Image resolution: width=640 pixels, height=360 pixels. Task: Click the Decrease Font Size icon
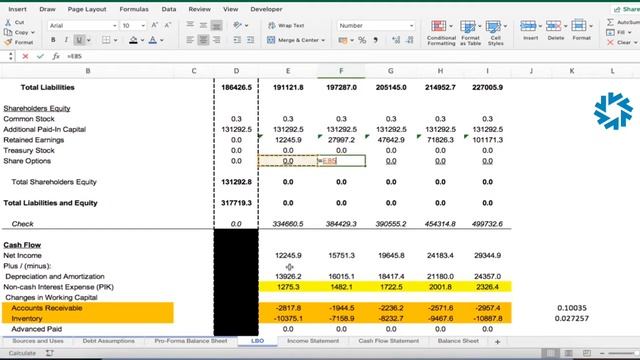pos(168,25)
